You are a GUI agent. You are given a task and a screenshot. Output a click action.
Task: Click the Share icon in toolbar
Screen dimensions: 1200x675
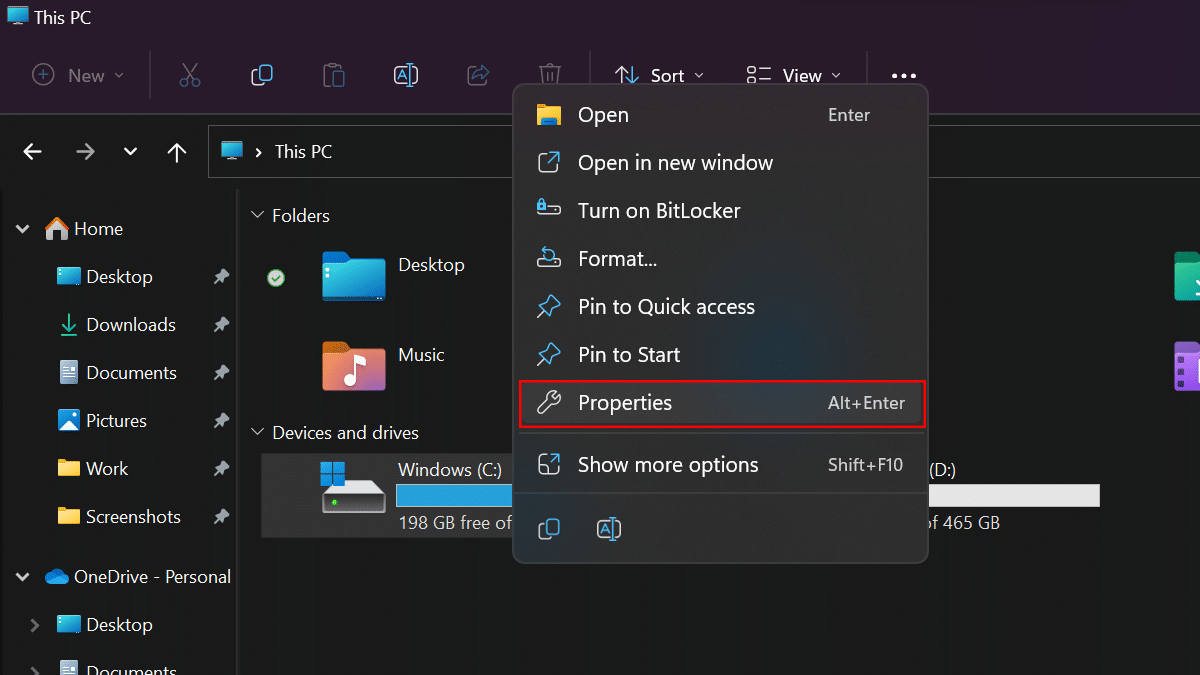(478, 75)
